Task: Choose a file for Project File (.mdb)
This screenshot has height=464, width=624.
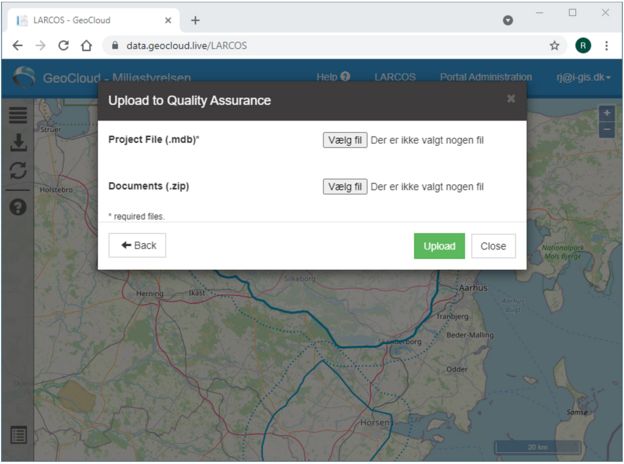Action: 345,140
